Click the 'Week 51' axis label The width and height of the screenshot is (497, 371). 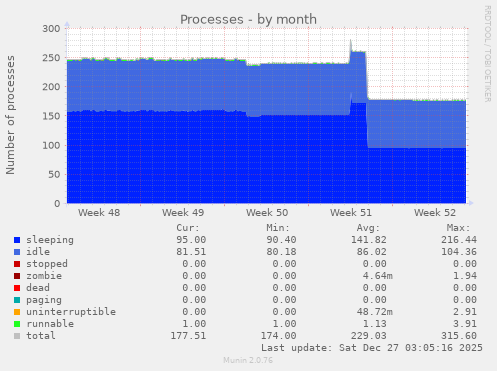(351, 213)
